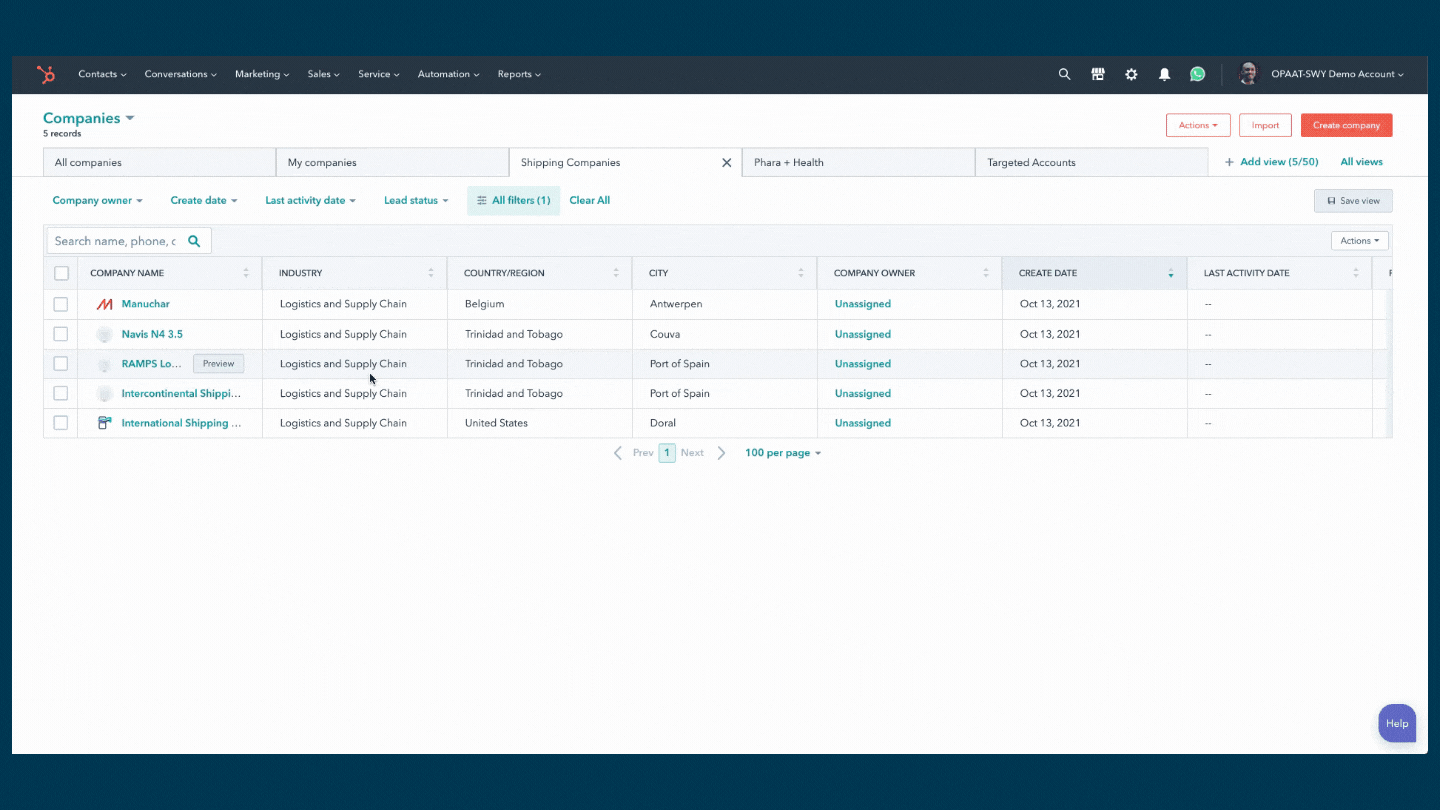
Task: Open the Help widget
Action: point(1397,723)
